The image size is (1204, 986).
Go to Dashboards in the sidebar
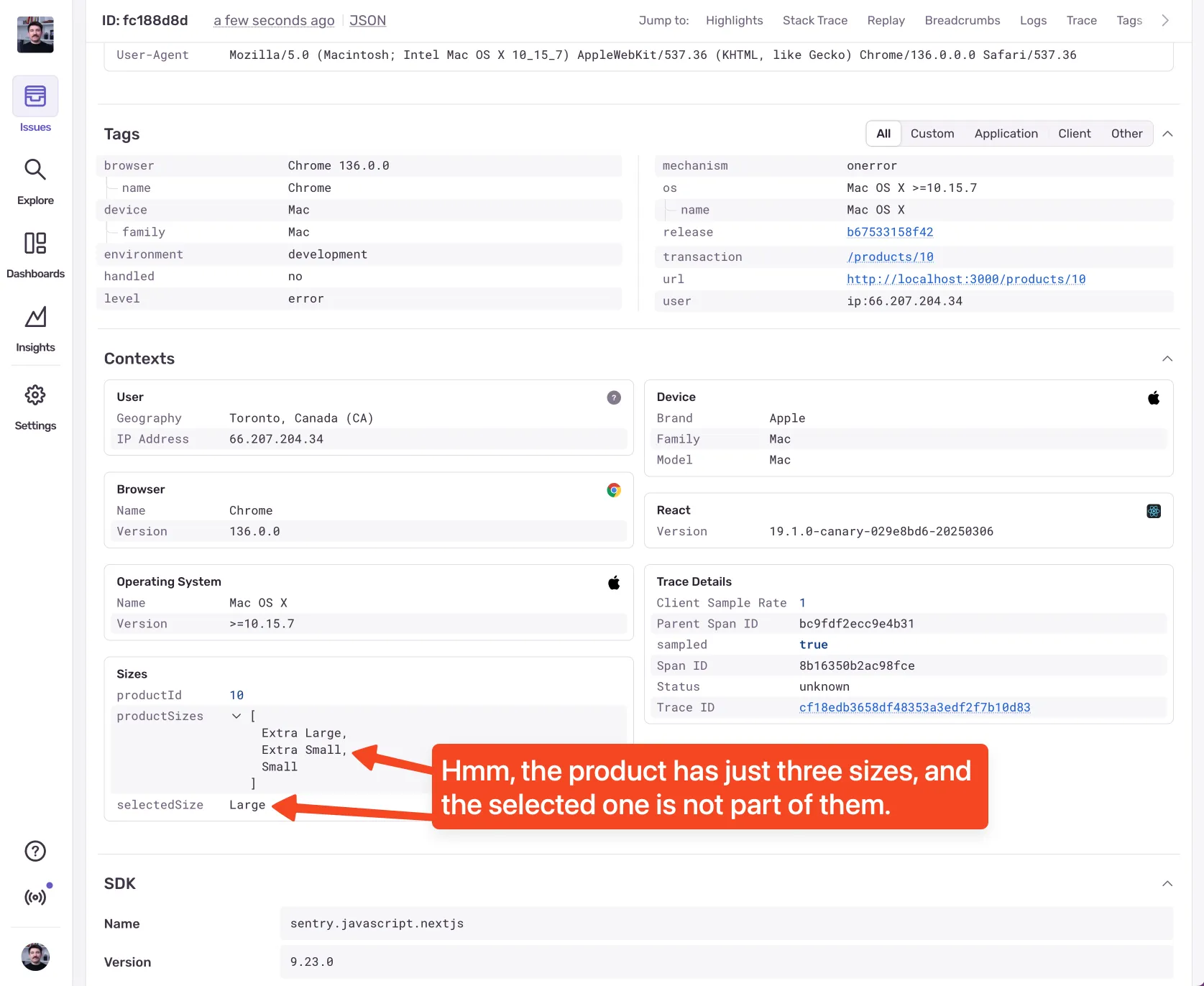click(35, 244)
